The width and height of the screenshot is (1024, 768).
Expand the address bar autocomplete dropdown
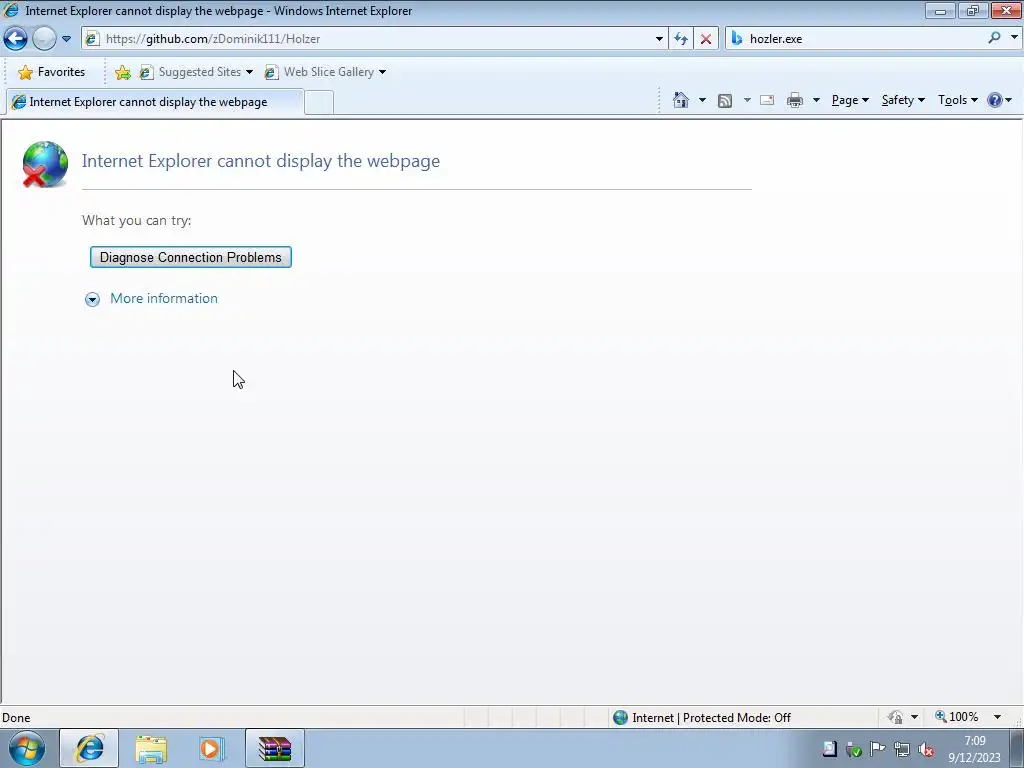pos(659,39)
